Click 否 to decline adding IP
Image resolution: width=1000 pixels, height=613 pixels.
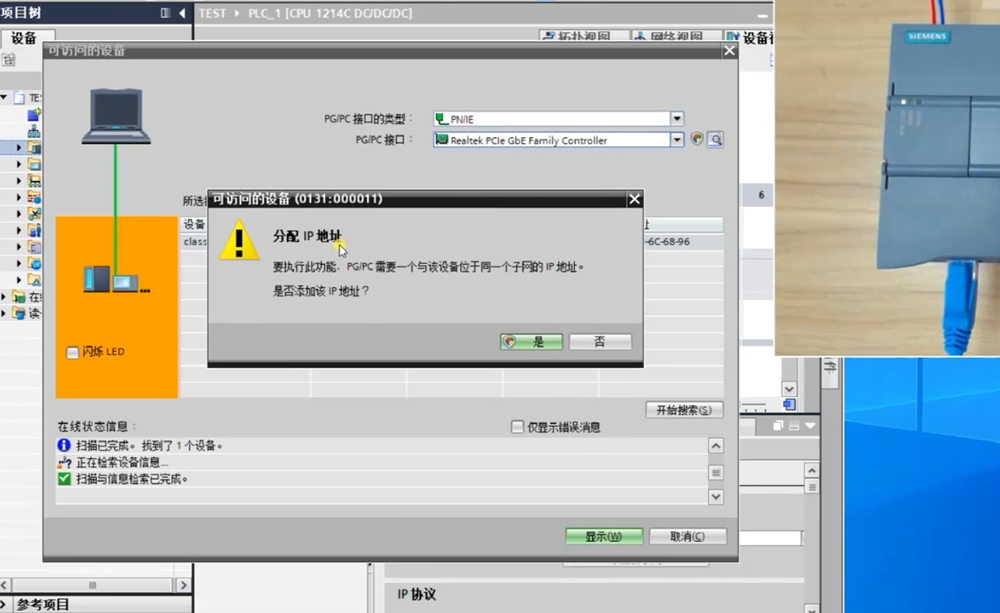pyautogui.click(x=600, y=342)
